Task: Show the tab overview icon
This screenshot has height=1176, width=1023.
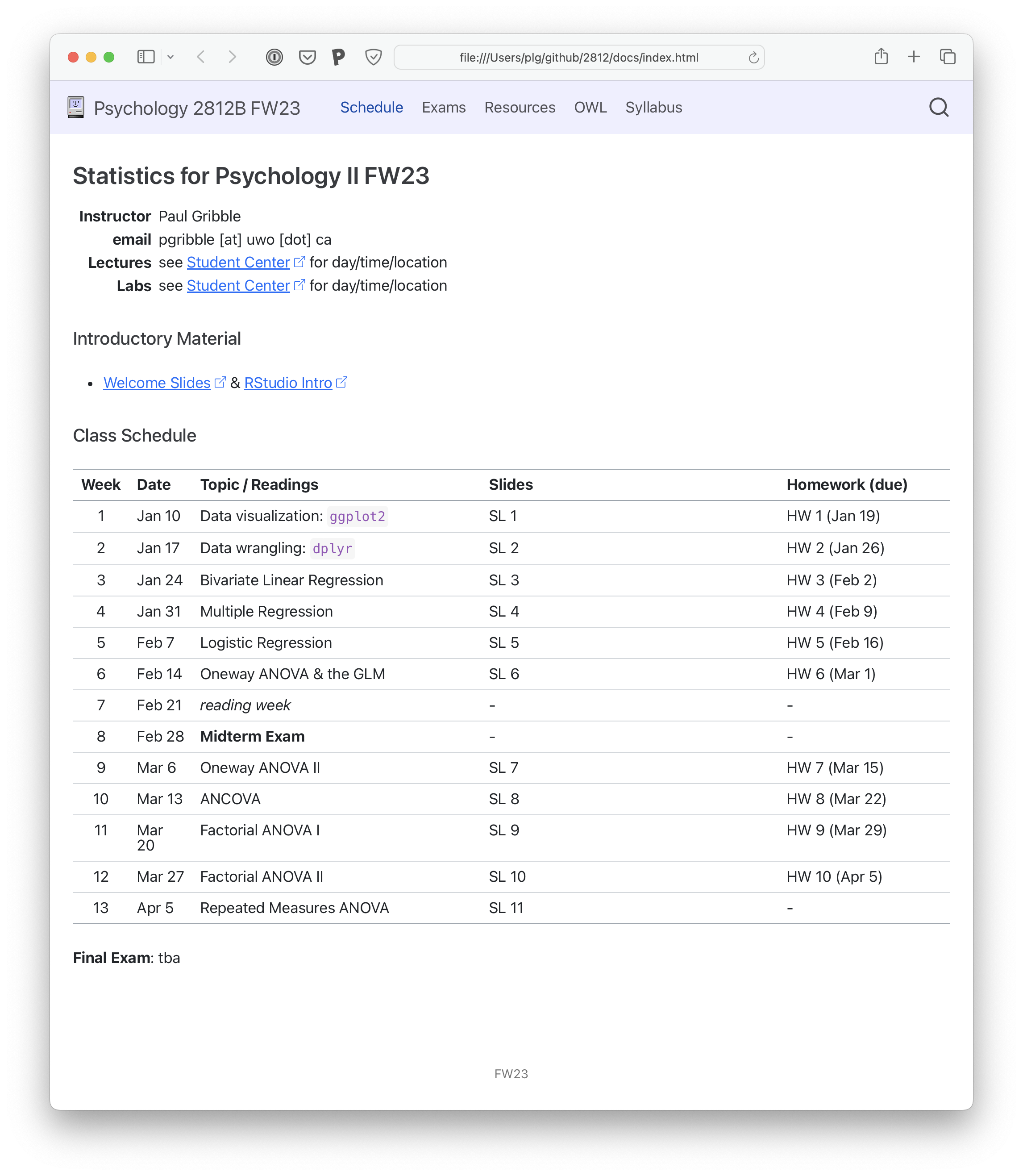Action: coord(948,57)
